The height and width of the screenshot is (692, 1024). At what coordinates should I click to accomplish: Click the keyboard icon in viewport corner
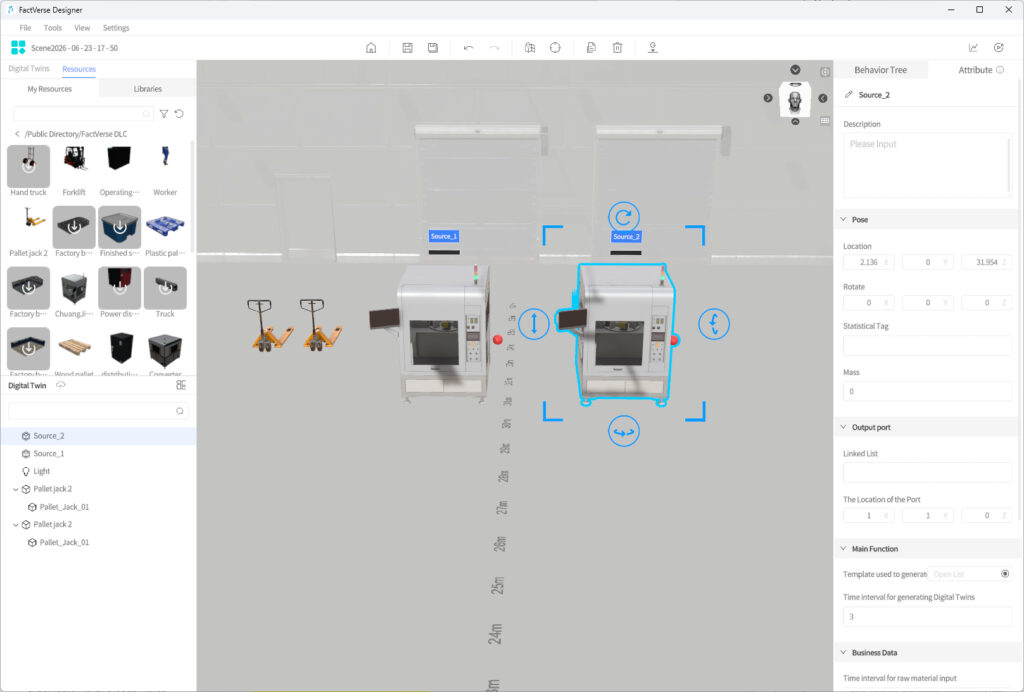coord(825,121)
